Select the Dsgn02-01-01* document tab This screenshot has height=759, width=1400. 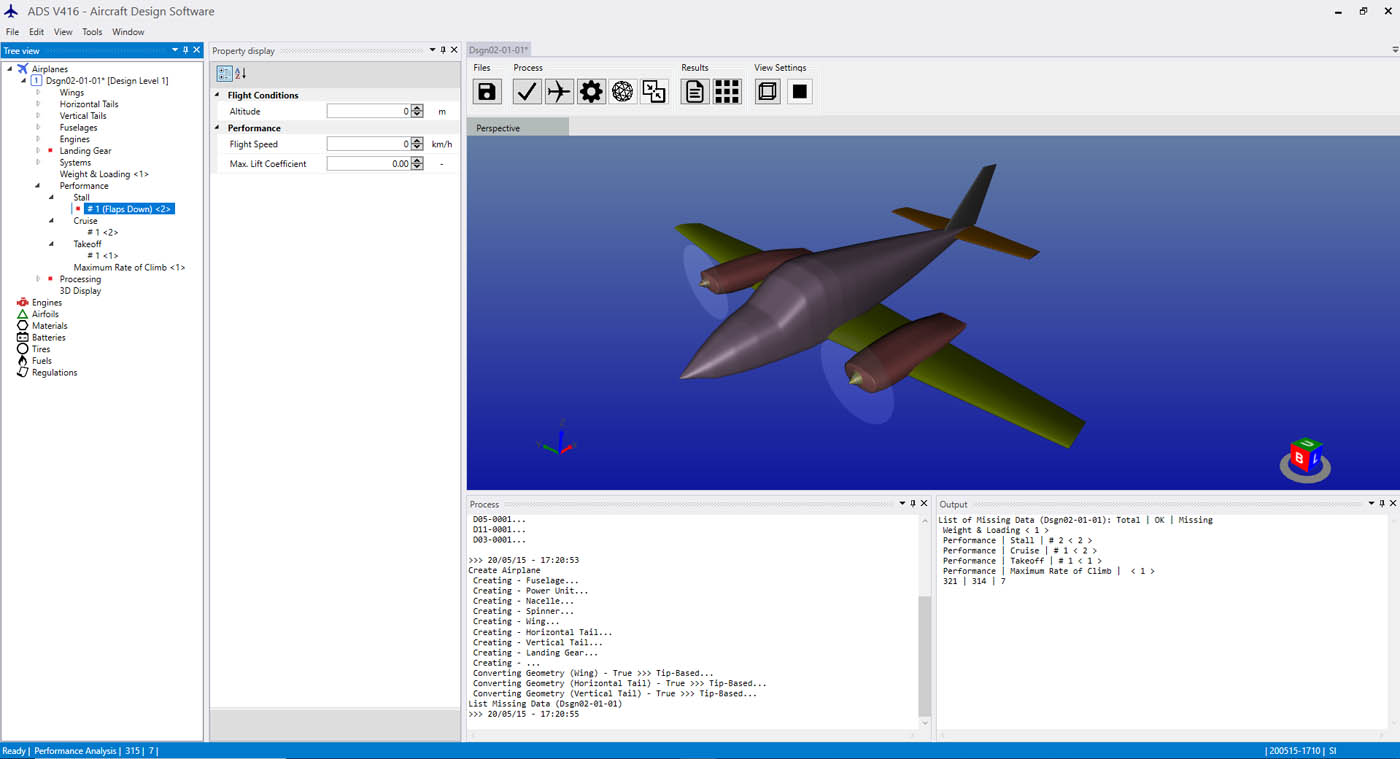(x=499, y=50)
